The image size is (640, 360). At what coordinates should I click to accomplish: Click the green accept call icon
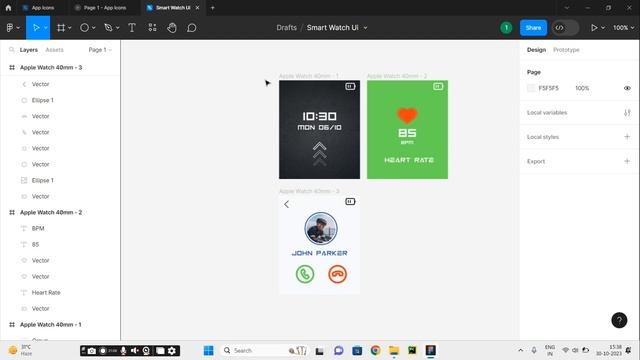(x=305, y=274)
